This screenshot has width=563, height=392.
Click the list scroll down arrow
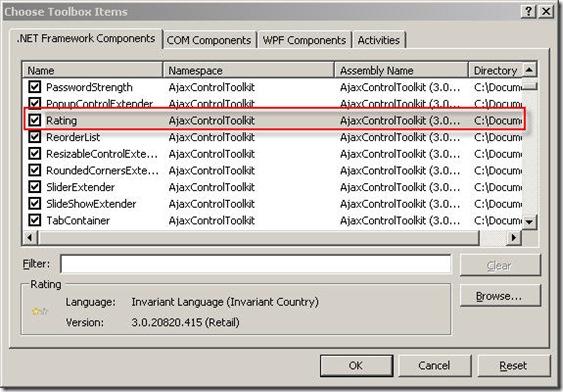529,221
